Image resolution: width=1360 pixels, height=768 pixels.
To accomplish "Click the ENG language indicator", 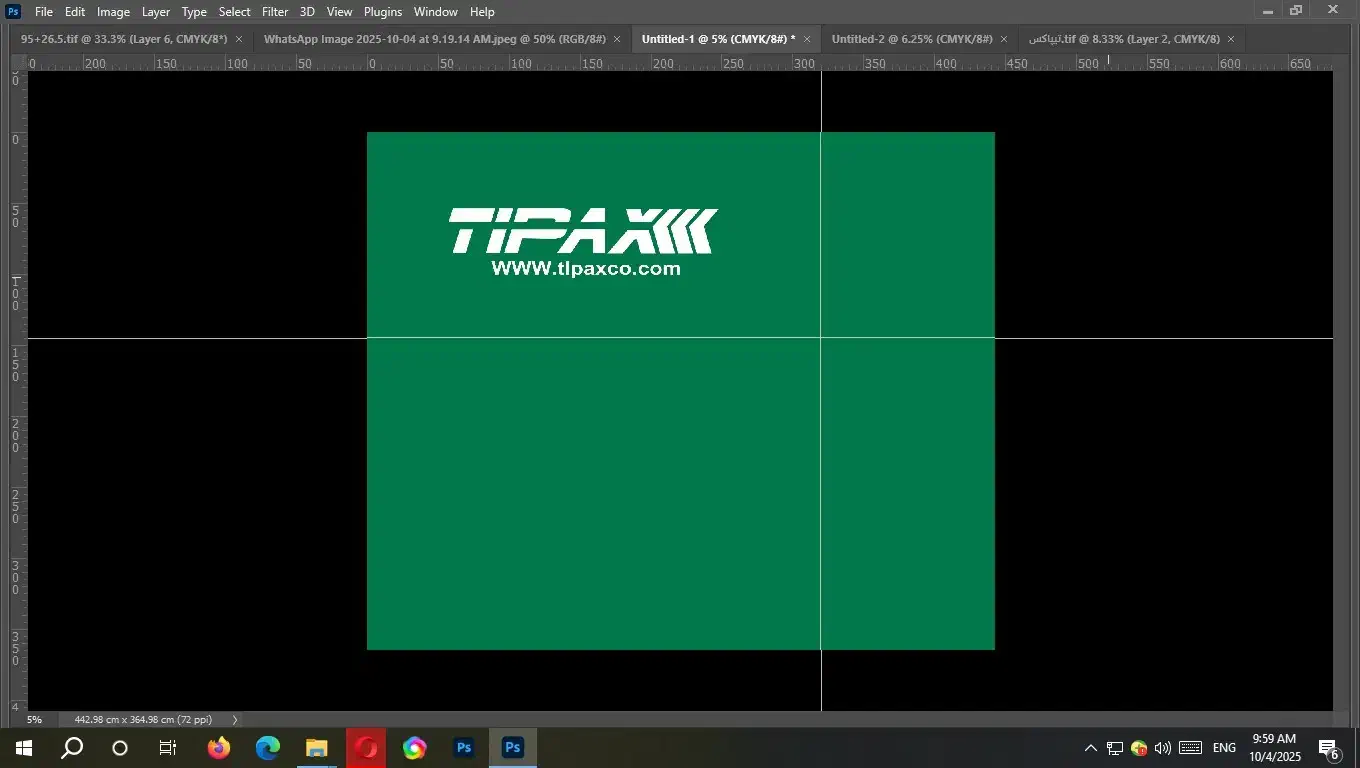I will pos(1224,748).
